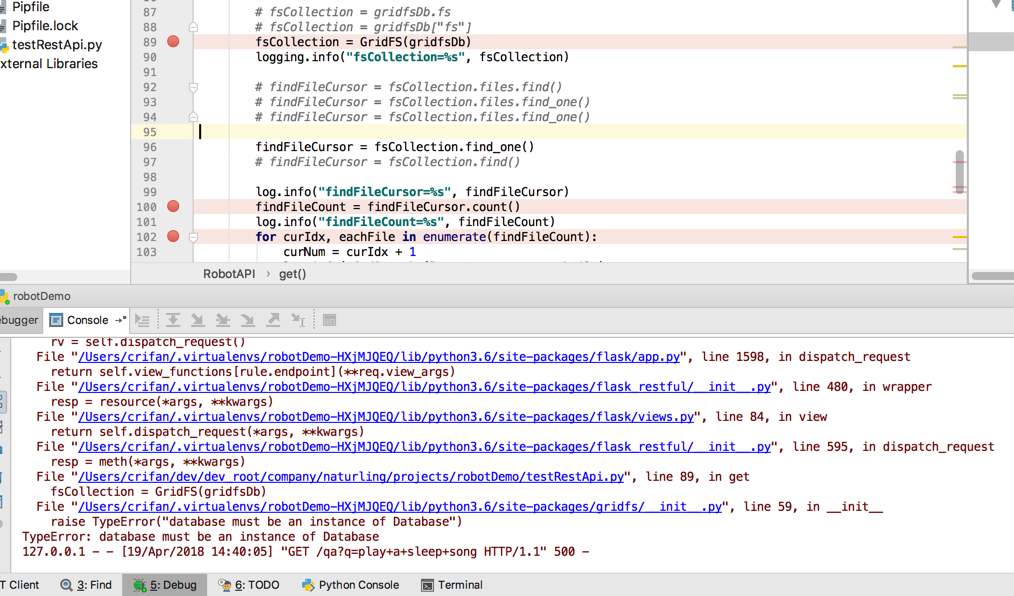Image resolution: width=1014 pixels, height=596 pixels.
Task: Open the Python Console tool window
Action: pyautogui.click(x=351, y=585)
